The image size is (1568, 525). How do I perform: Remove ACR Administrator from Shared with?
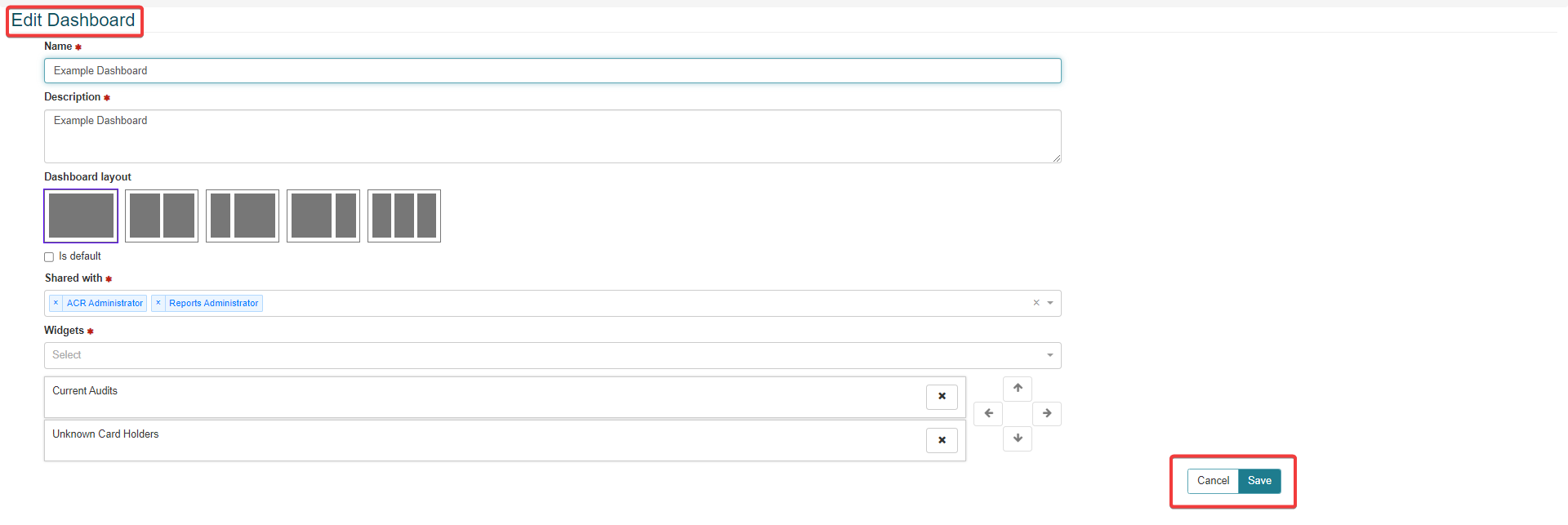point(55,303)
